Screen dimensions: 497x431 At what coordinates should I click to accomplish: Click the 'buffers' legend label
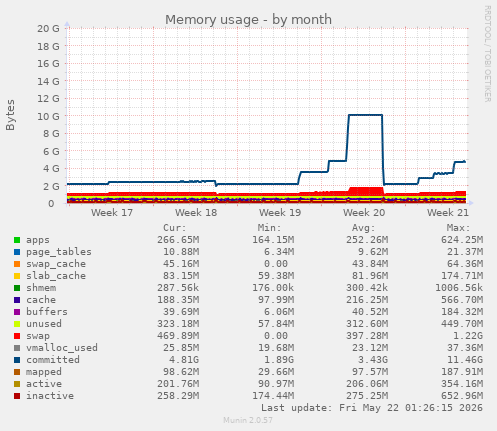click(x=47, y=312)
